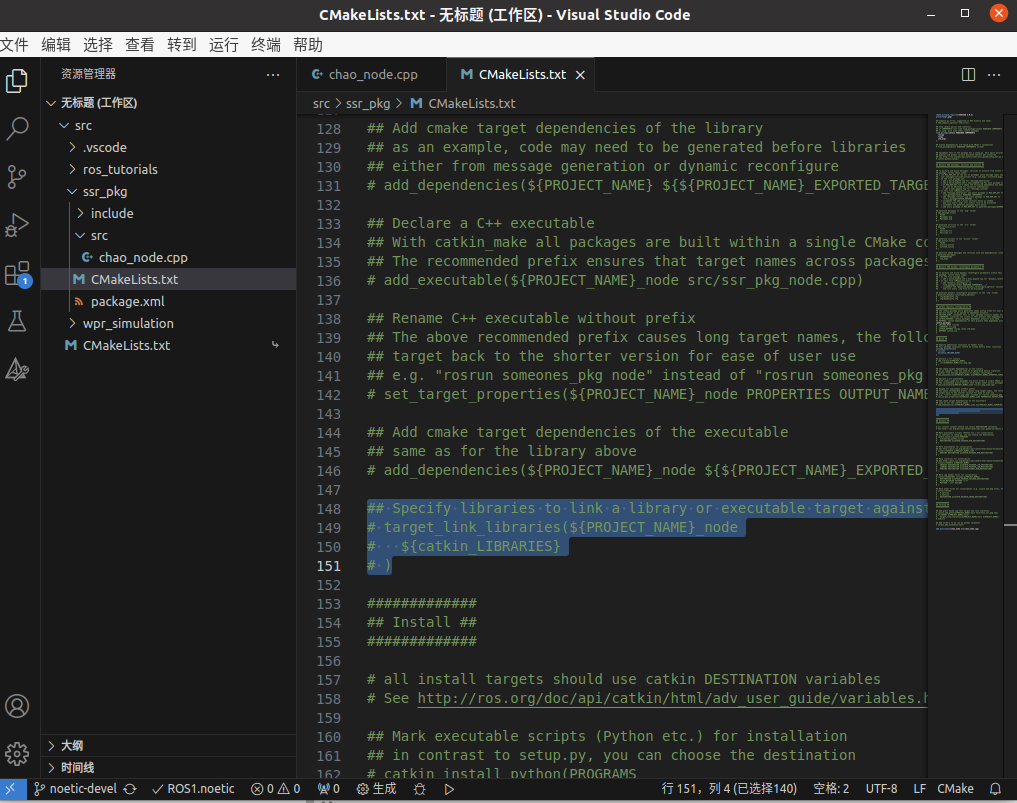Click the synchronize changes icon

[130, 789]
